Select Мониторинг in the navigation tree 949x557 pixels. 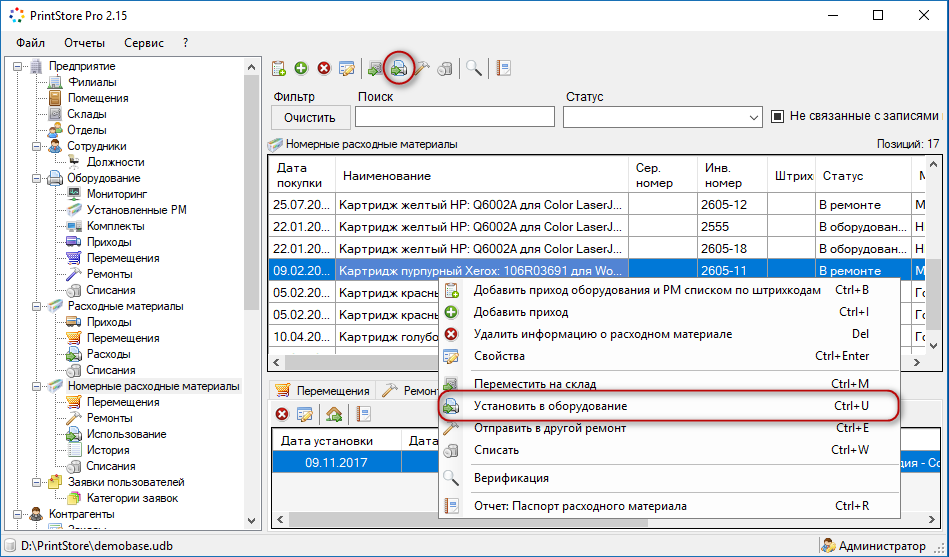pyautogui.click(x=116, y=194)
